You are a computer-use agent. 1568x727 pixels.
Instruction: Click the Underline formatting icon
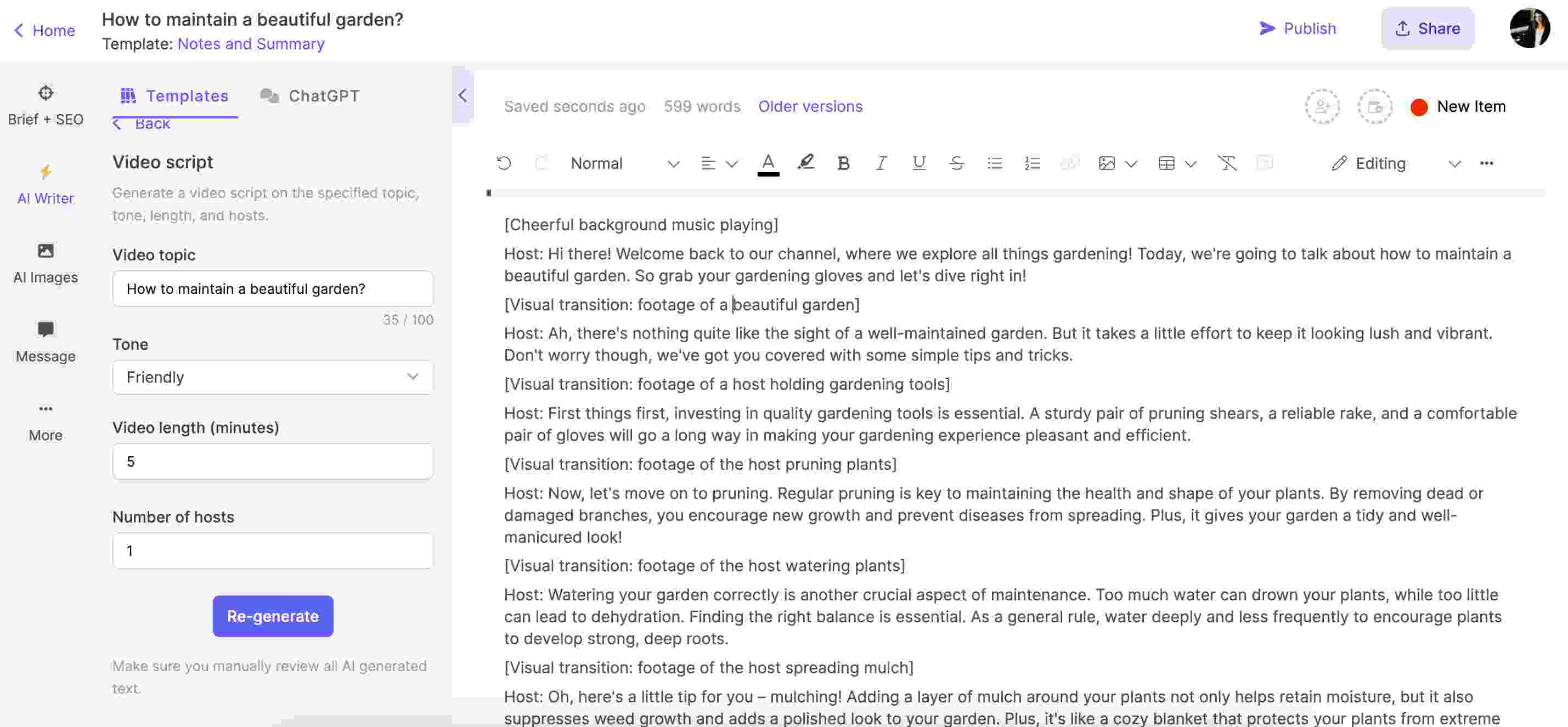click(915, 162)
